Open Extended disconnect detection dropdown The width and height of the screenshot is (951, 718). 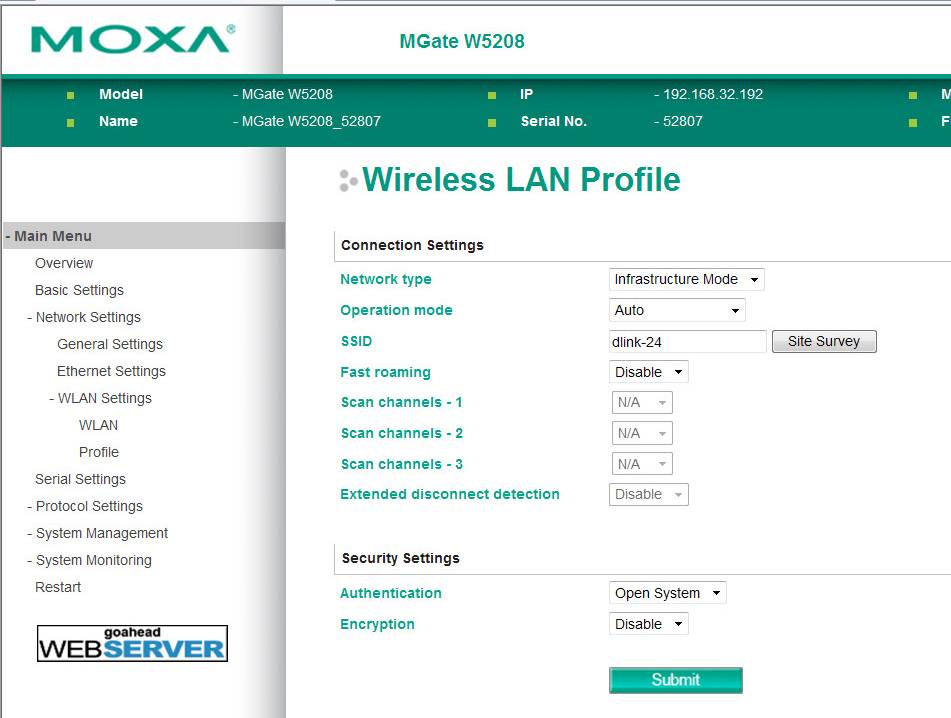(x=648, y=494)
